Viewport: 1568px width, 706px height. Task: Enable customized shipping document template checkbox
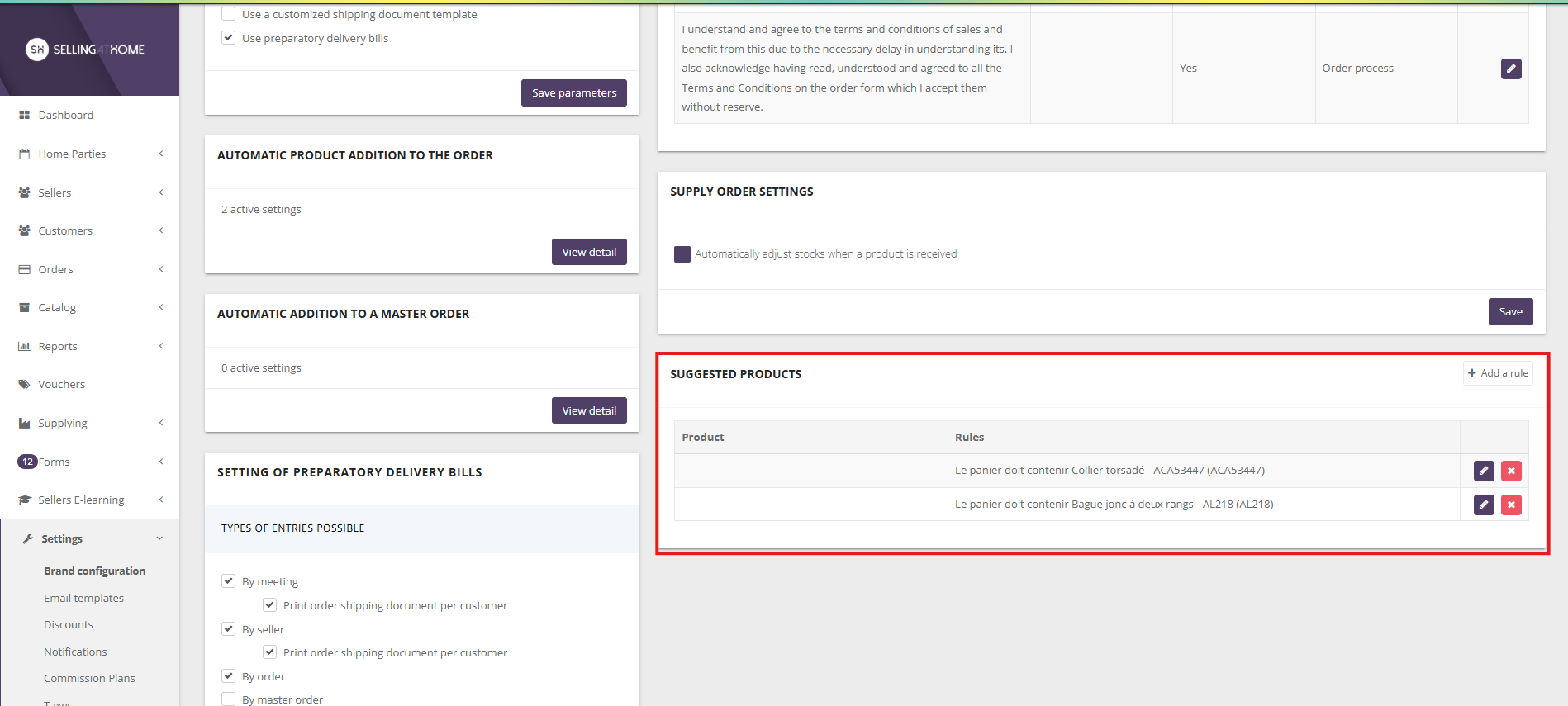pyautogui.click(x=229, y=14)
